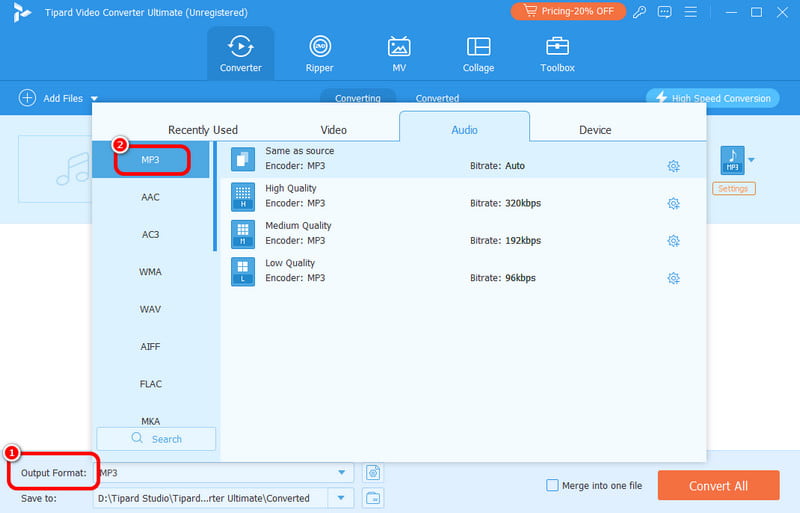
Task: Click the Tipard app logo
Action: 21,12
